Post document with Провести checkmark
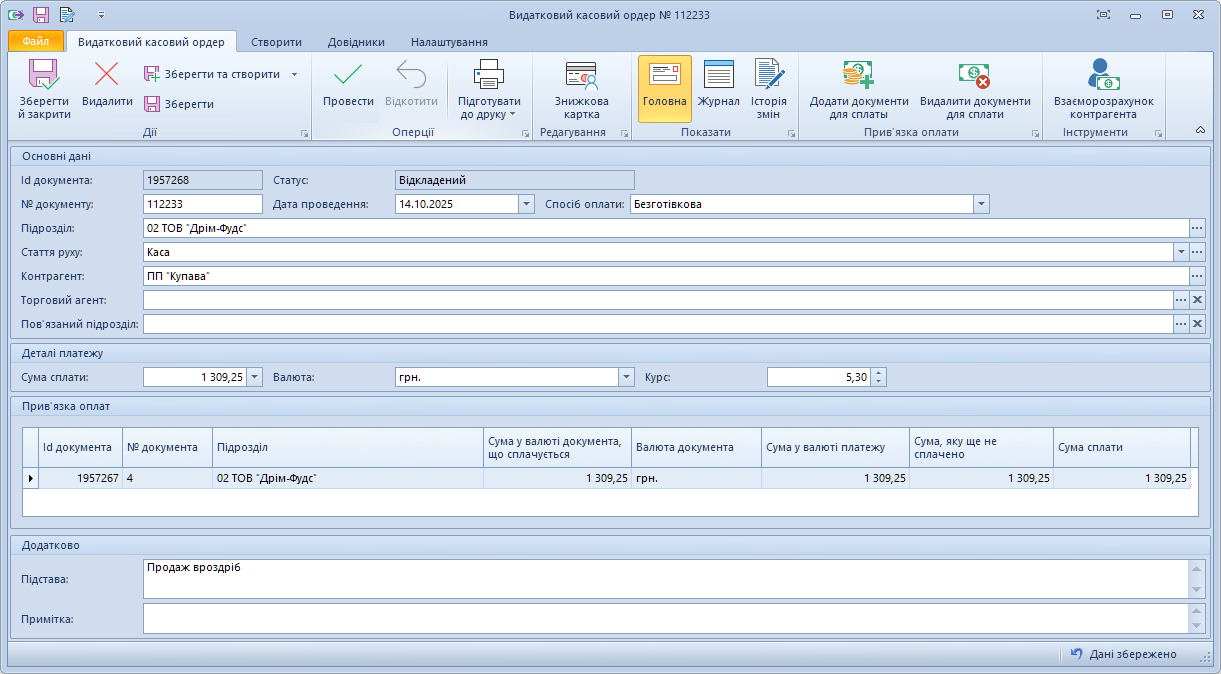This screenshot has height=674, width=1221. tap(348, 76)
